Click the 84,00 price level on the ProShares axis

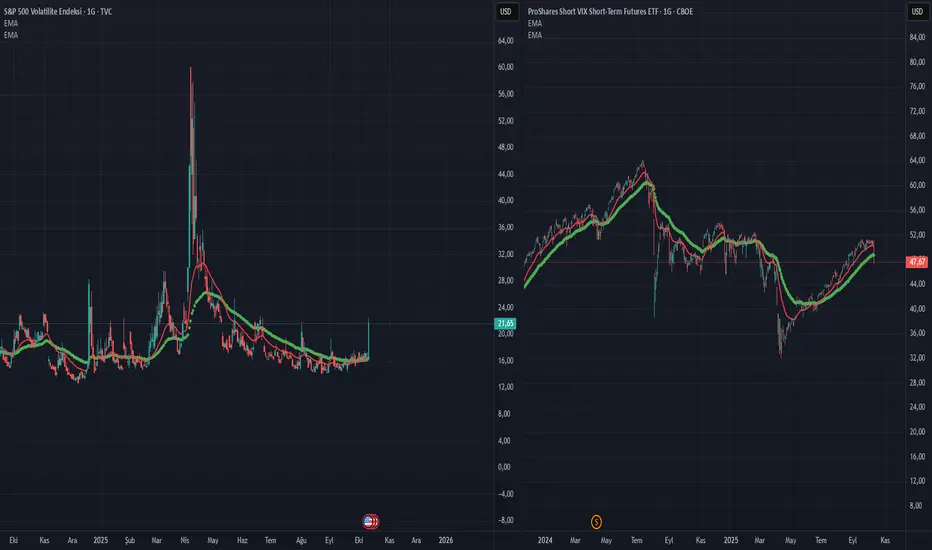[x=917, y=37]
